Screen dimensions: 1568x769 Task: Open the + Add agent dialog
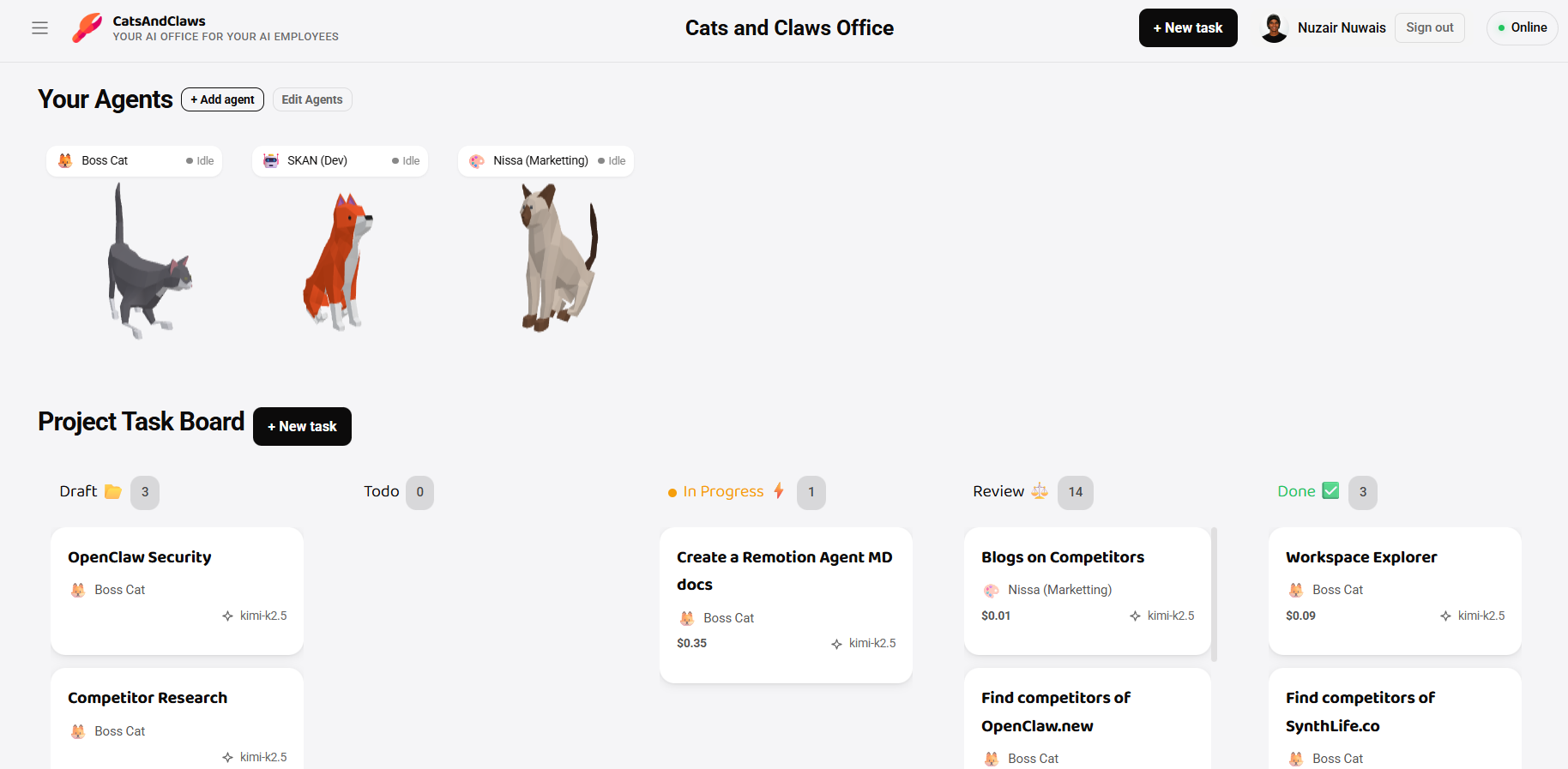click(x=222, y=99)
